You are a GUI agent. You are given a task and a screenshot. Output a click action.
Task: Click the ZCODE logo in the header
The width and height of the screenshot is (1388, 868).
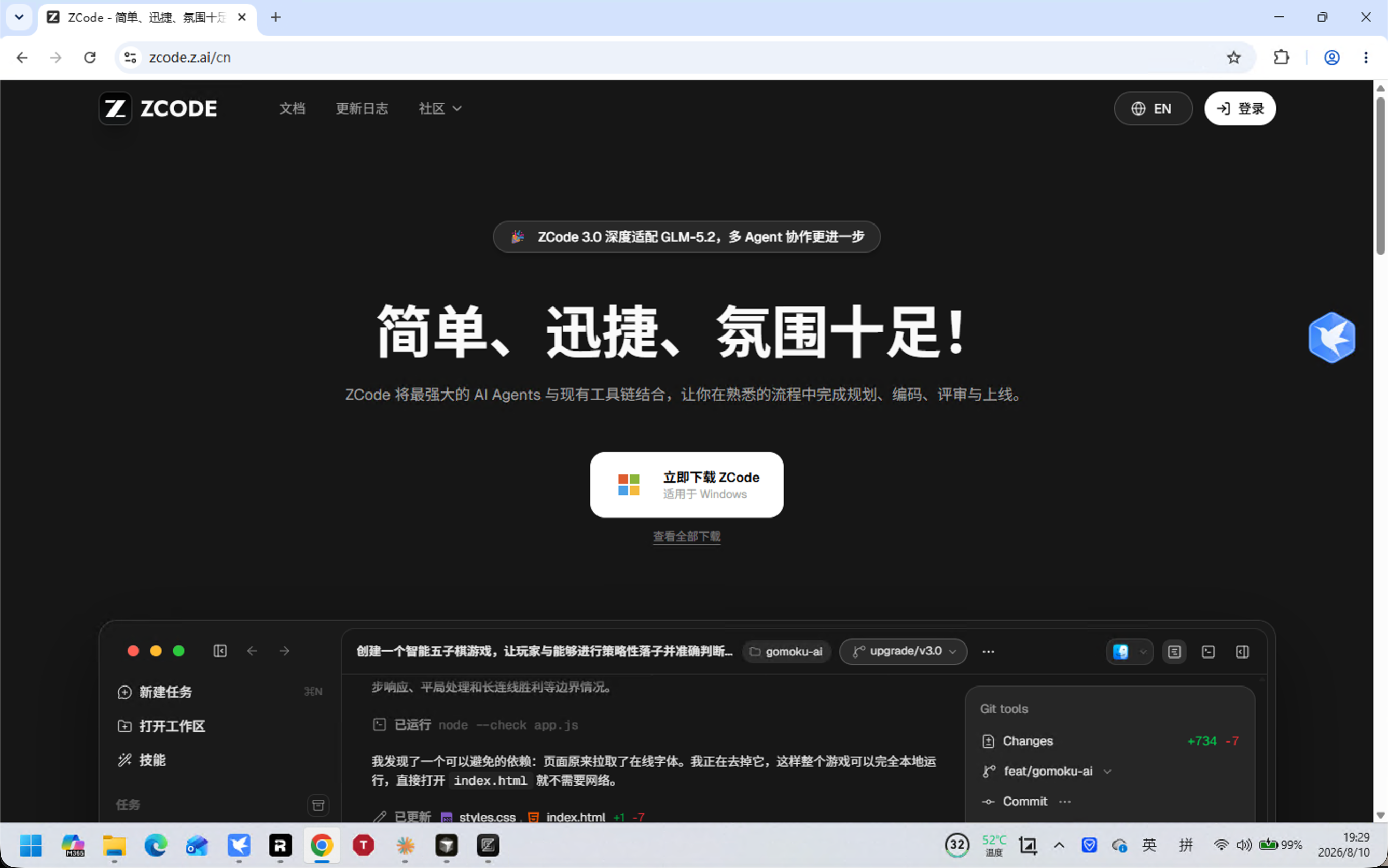[x=158, y=108]
